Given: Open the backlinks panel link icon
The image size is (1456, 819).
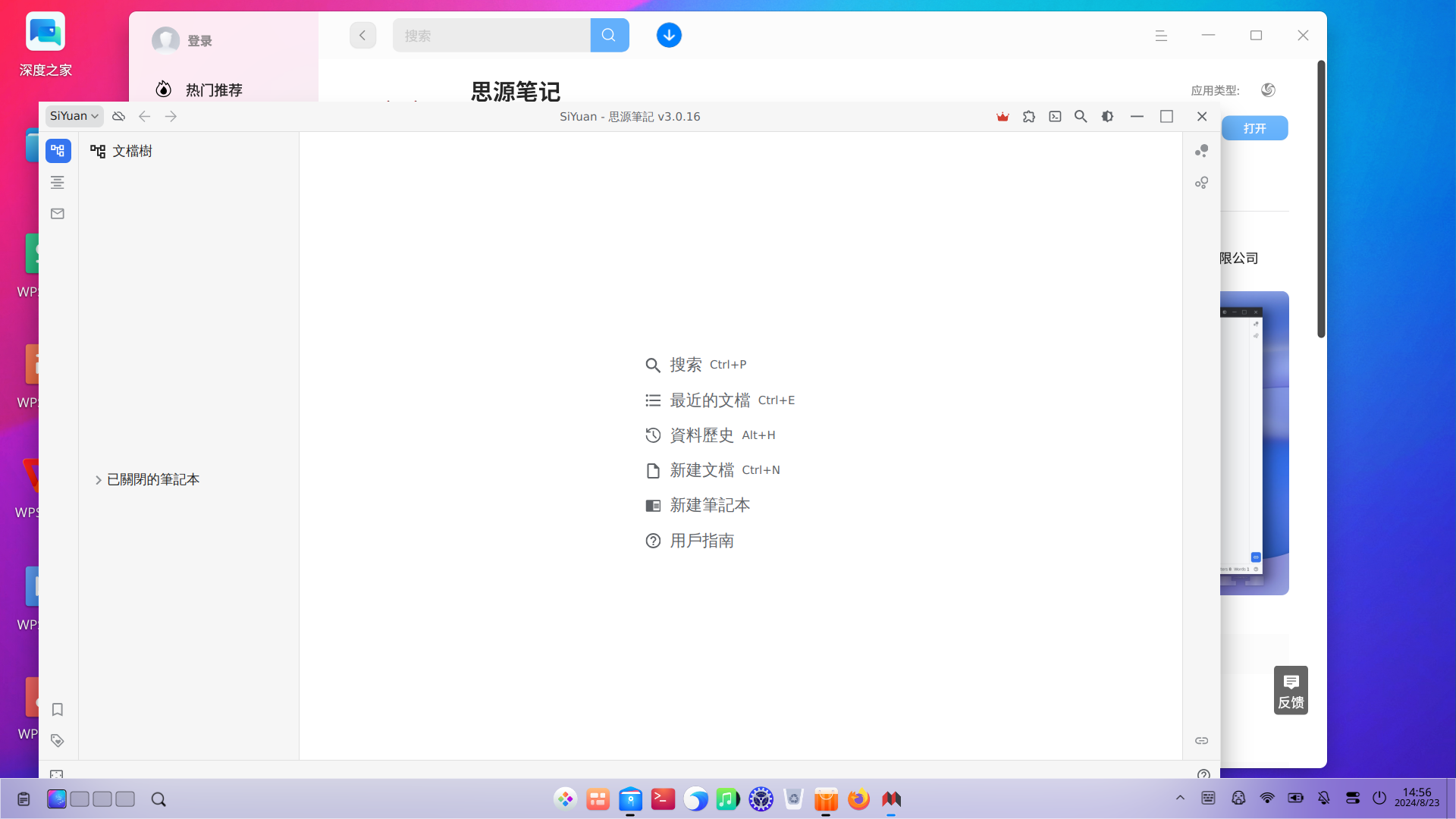Looking at the screenshot, I should point(1202,741).
